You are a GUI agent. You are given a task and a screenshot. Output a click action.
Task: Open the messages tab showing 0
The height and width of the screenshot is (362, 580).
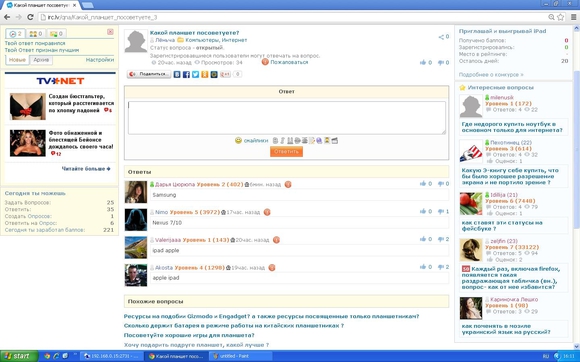point(56,34)
